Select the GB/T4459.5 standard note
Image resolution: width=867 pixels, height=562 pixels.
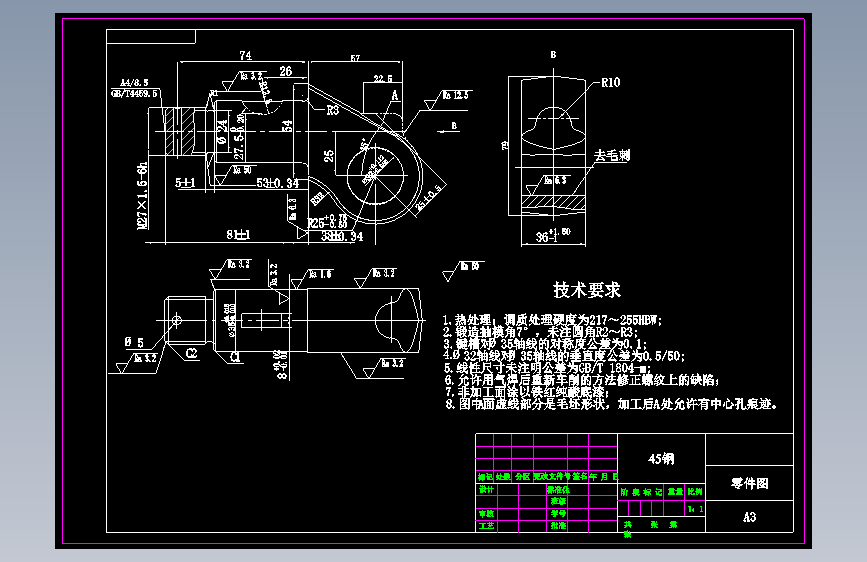[134, 93]
